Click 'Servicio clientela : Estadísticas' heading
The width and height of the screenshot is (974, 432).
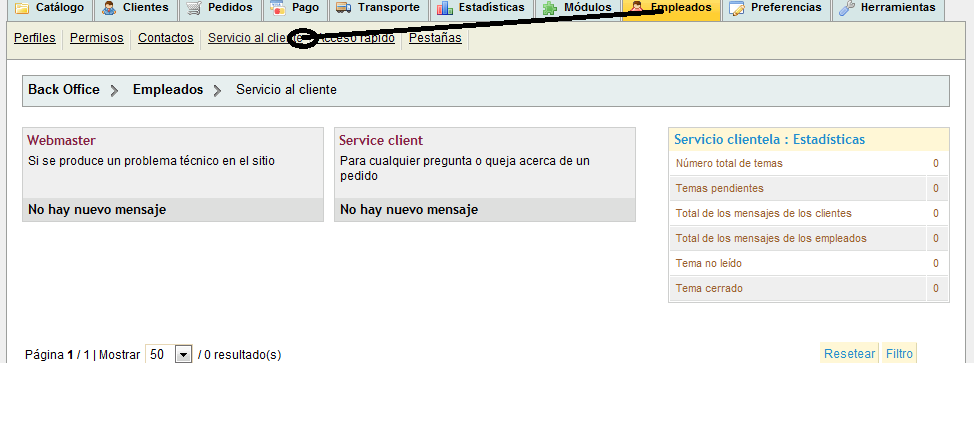(x=770, y=139)
